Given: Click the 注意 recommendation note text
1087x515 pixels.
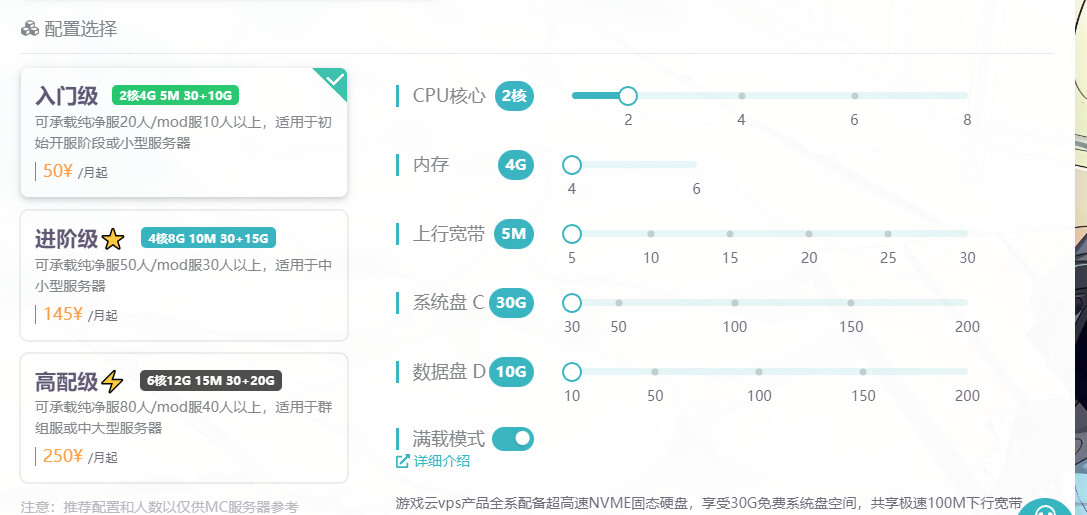Looking at the screenshot, I should click(159, 507).
